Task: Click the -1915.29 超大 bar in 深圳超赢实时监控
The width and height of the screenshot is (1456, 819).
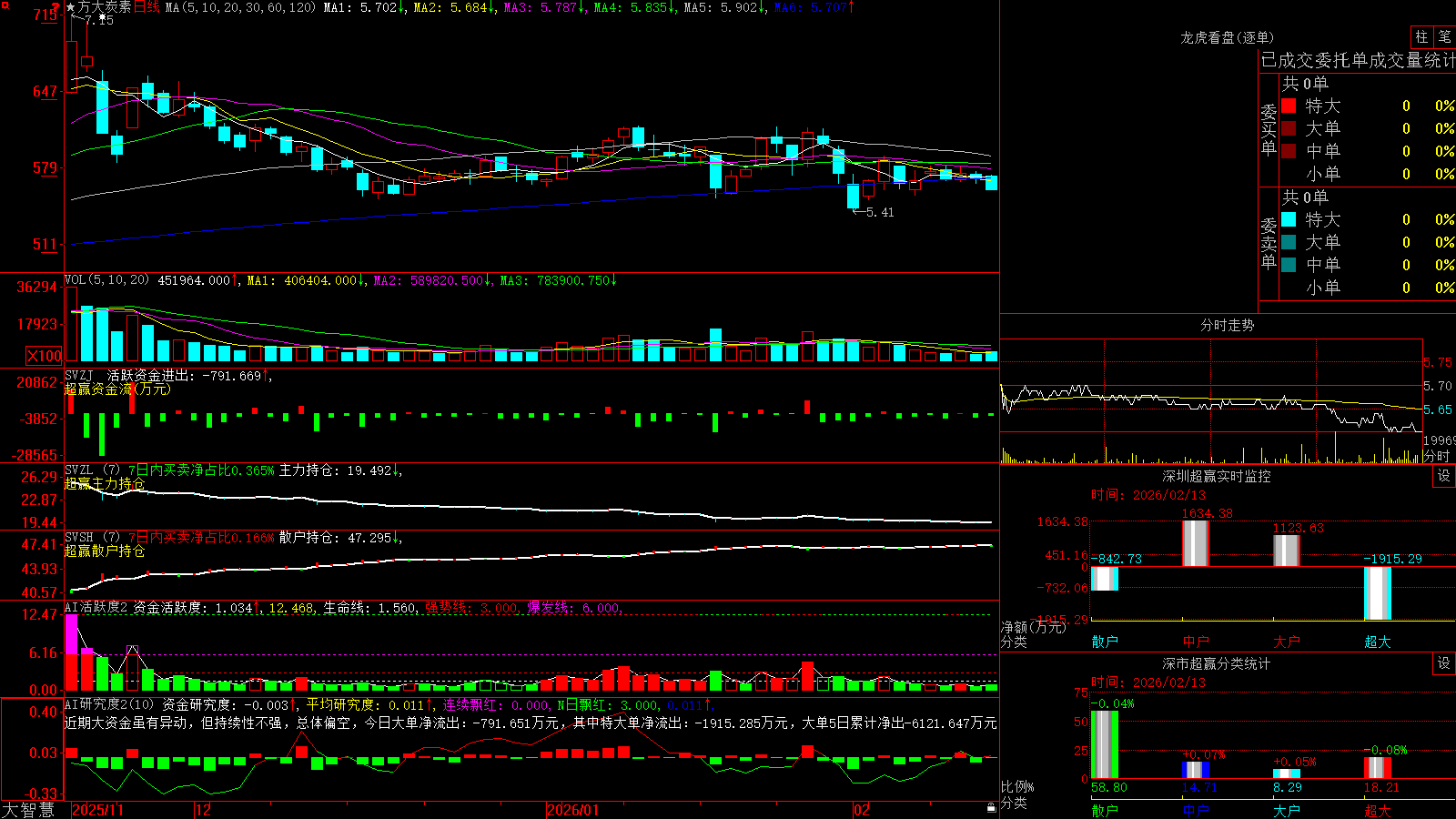Action: point(1377,592)
